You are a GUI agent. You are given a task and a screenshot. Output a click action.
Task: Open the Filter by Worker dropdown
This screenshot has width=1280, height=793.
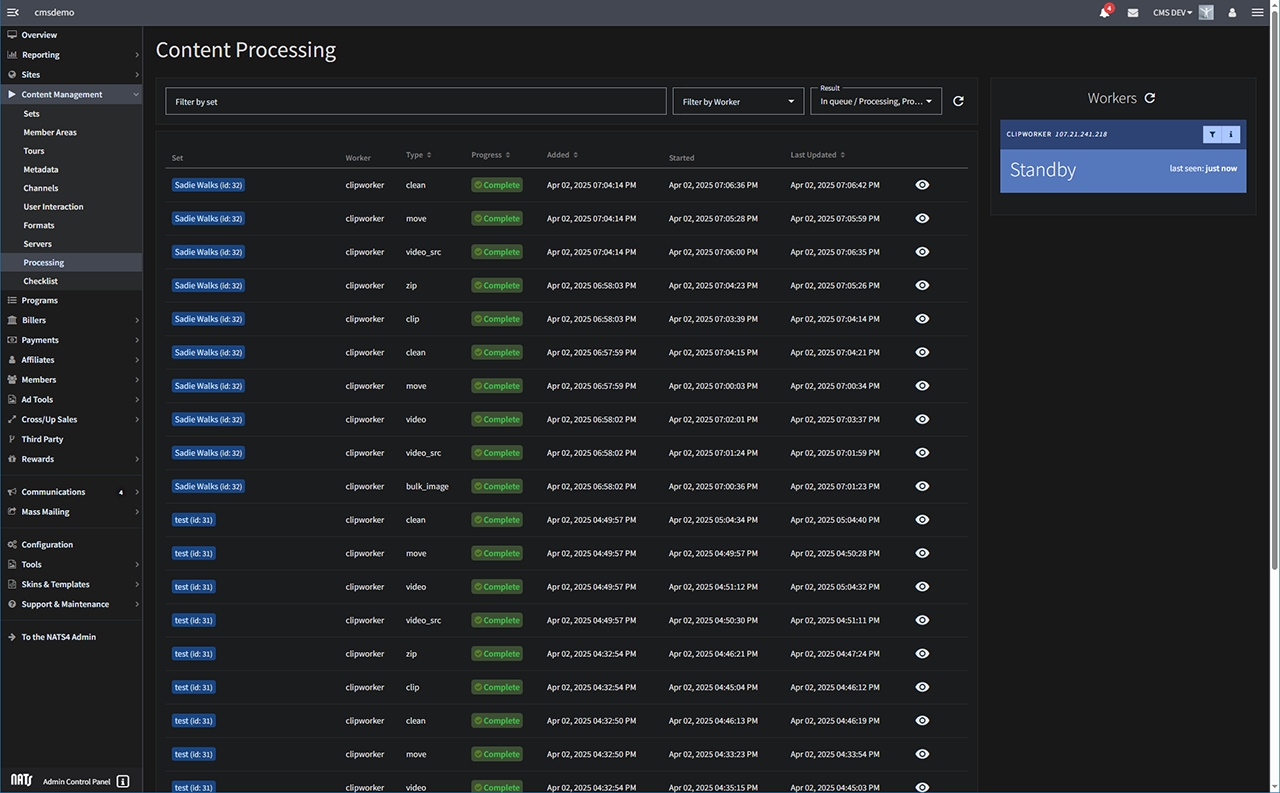tap(738, 101)
